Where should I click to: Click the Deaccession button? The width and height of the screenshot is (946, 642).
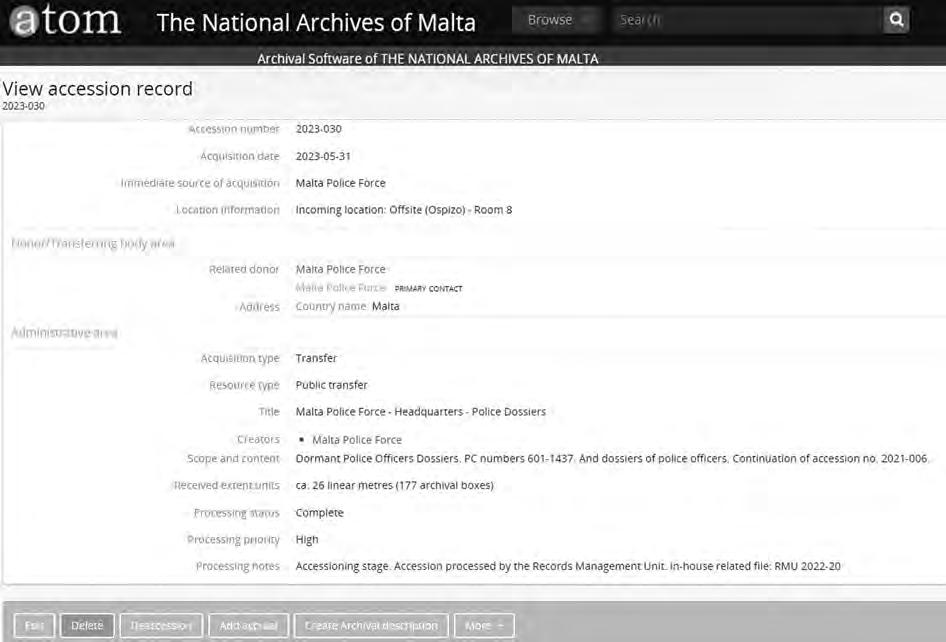[161, 626]
